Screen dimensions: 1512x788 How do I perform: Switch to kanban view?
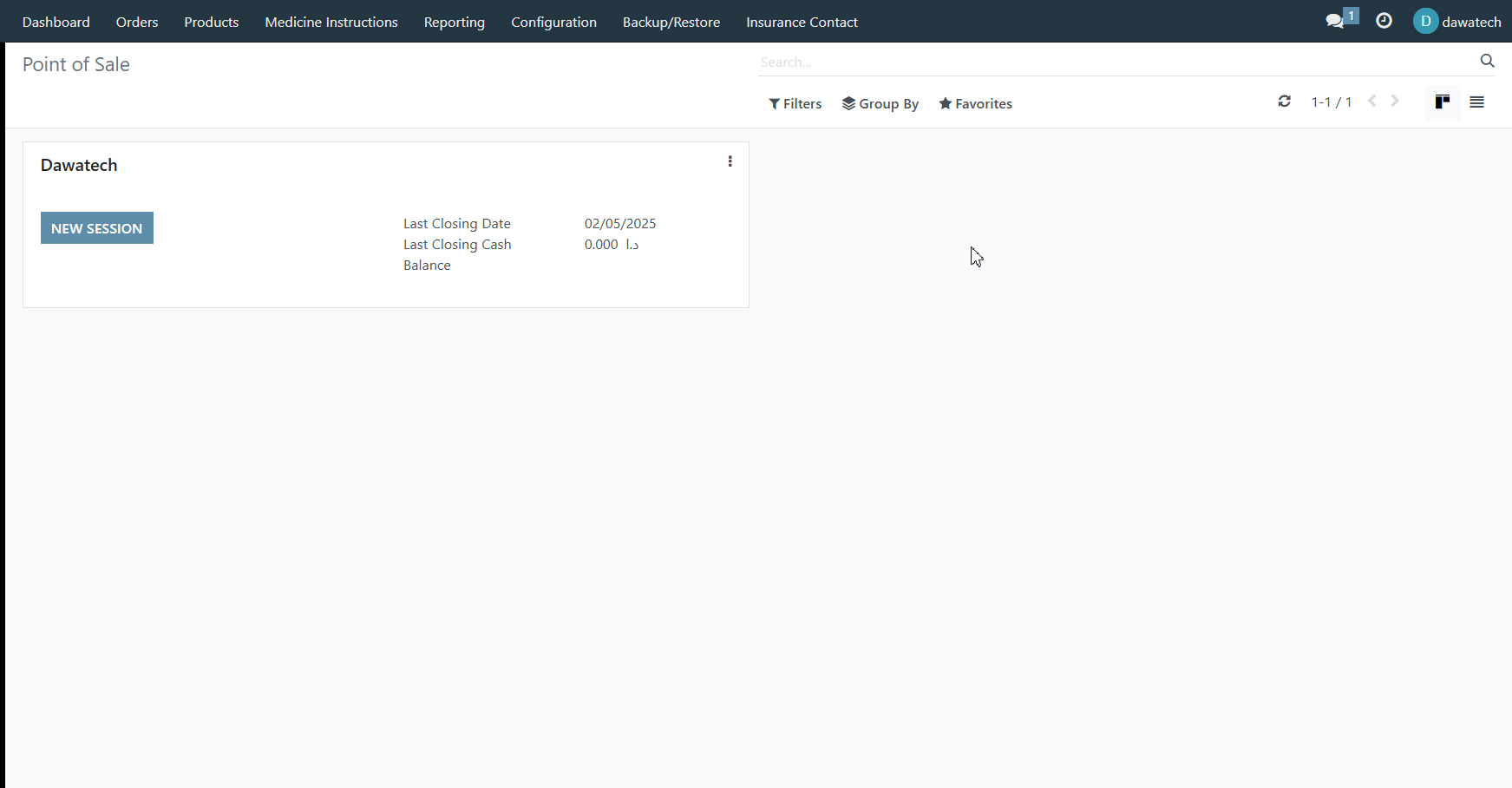click(x=1443, y=102)
